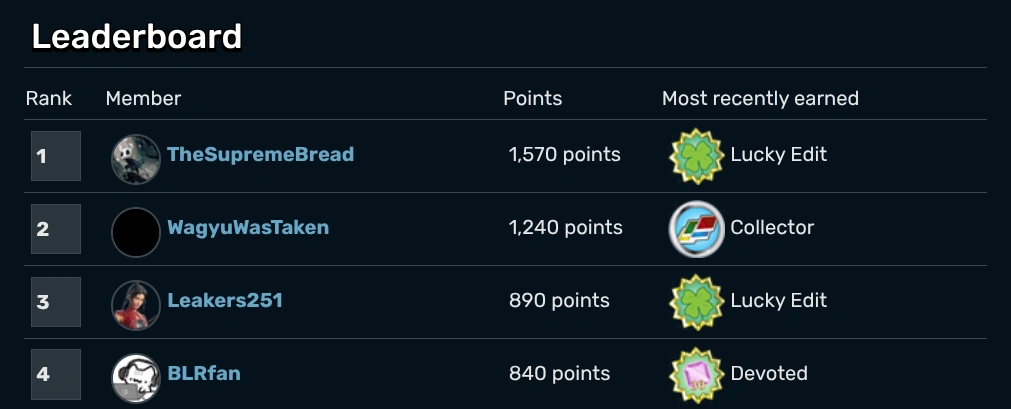This screenshot has width=1011, height=409.
Task: Click Leakers251's Lucky Edit clover badge icon
Action: tap(694, 302)
